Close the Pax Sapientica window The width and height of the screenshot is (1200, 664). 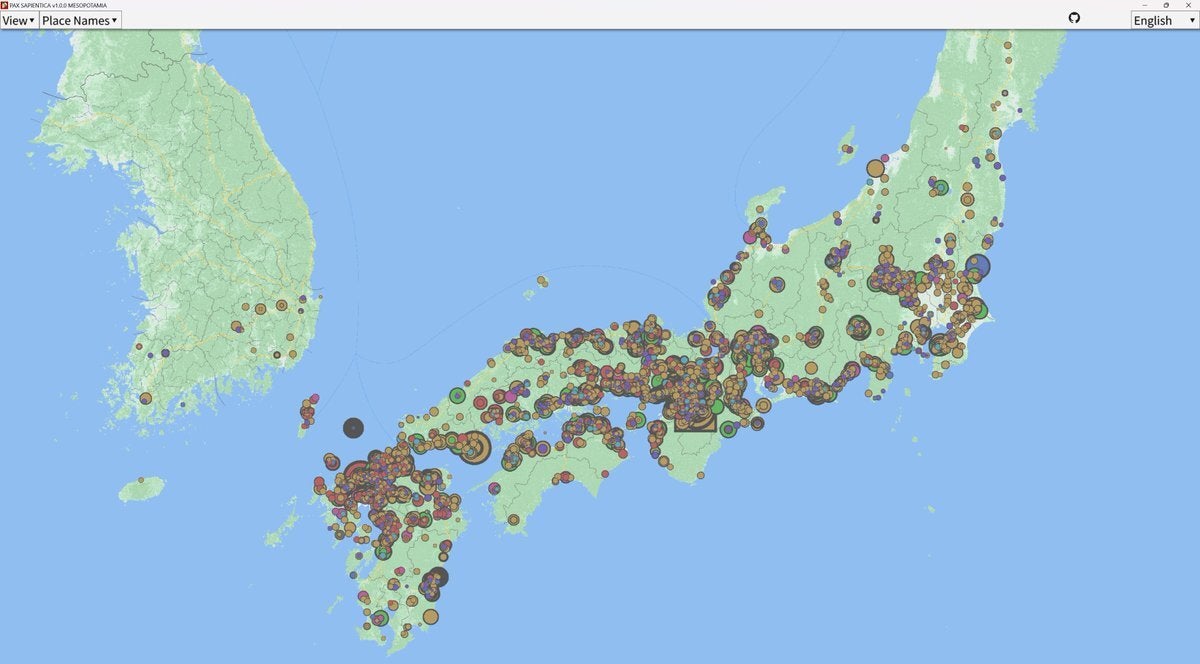coord(1188,5)
